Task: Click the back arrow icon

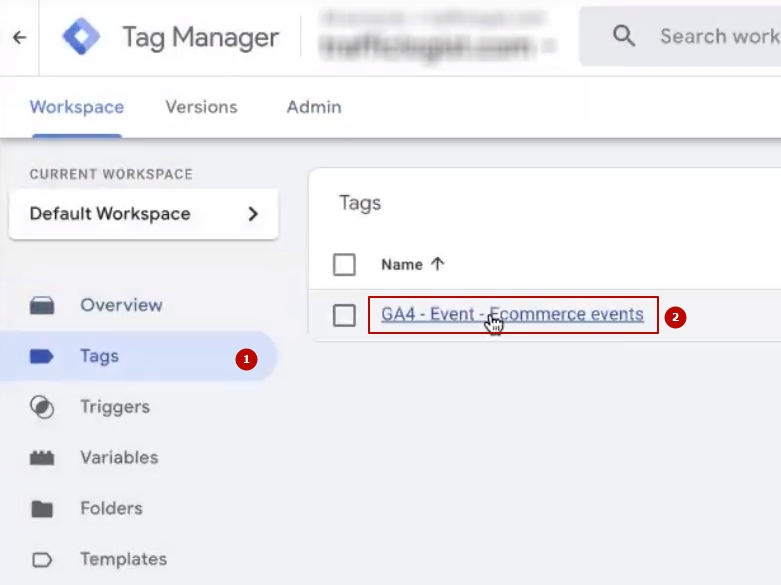Action: [19, 38]
